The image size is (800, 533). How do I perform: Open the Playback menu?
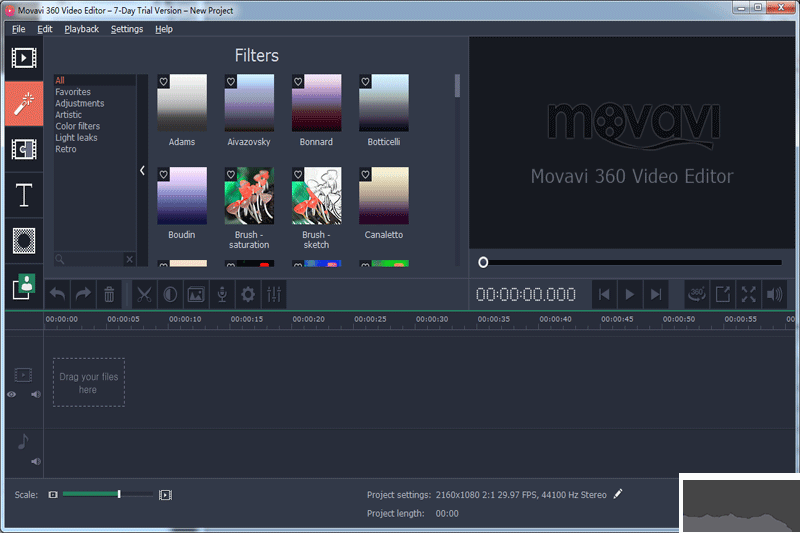click(x=82, y=29)
